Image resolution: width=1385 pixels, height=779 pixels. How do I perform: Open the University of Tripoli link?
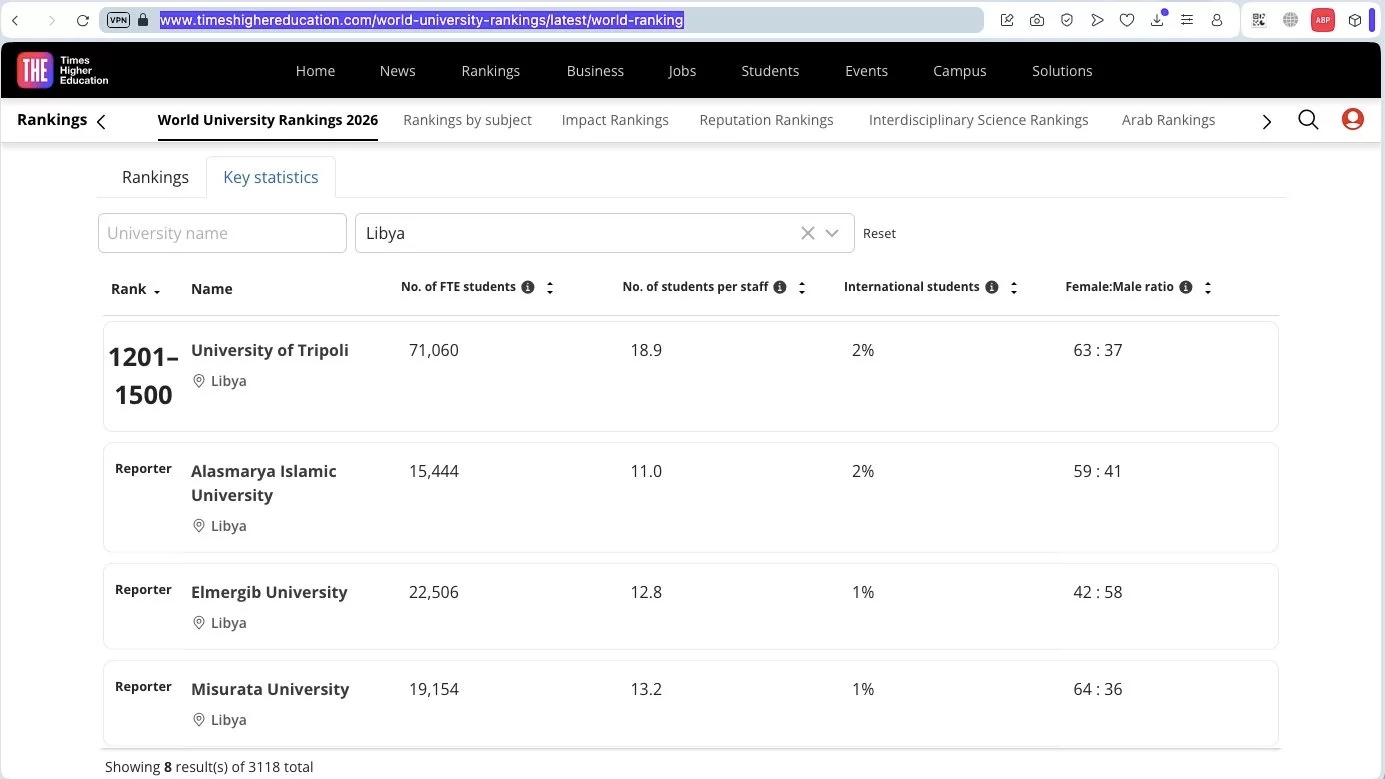pyautogui.click(x=270, y=350)
